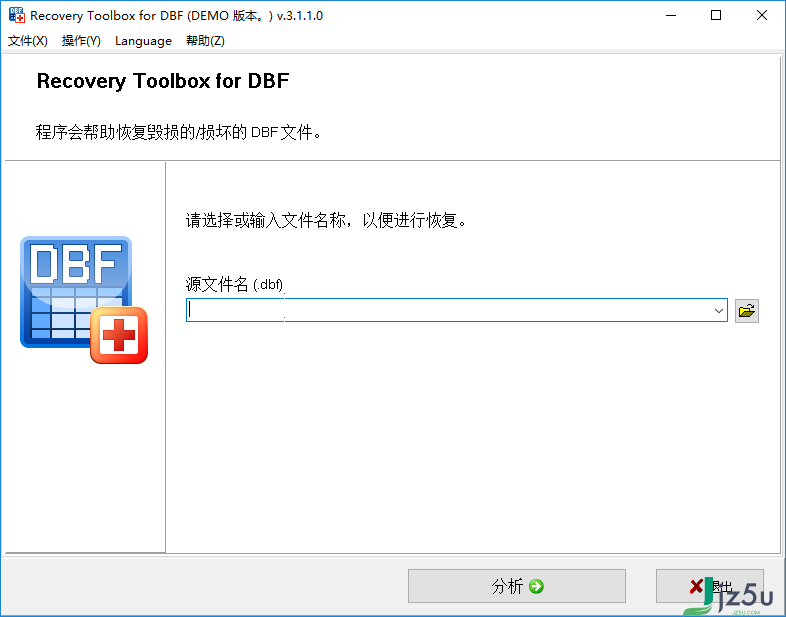Click the 源文件名 (.dbf) label

pos(235,284)
